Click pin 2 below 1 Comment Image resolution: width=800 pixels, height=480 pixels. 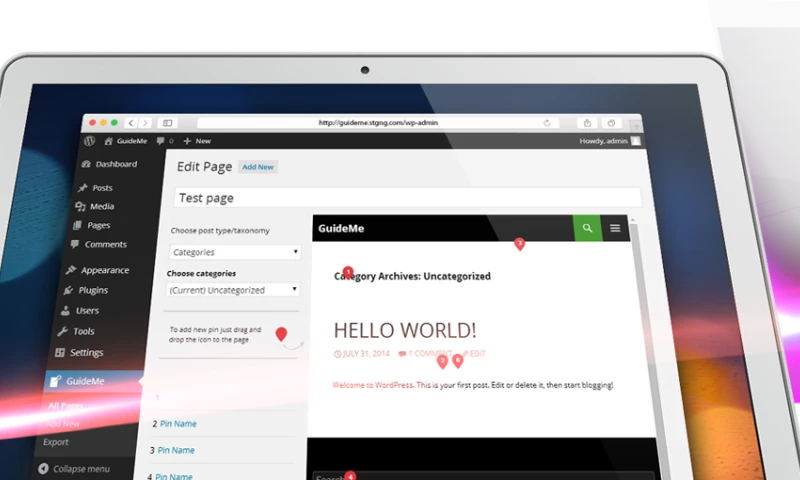(x=442, y=362)
